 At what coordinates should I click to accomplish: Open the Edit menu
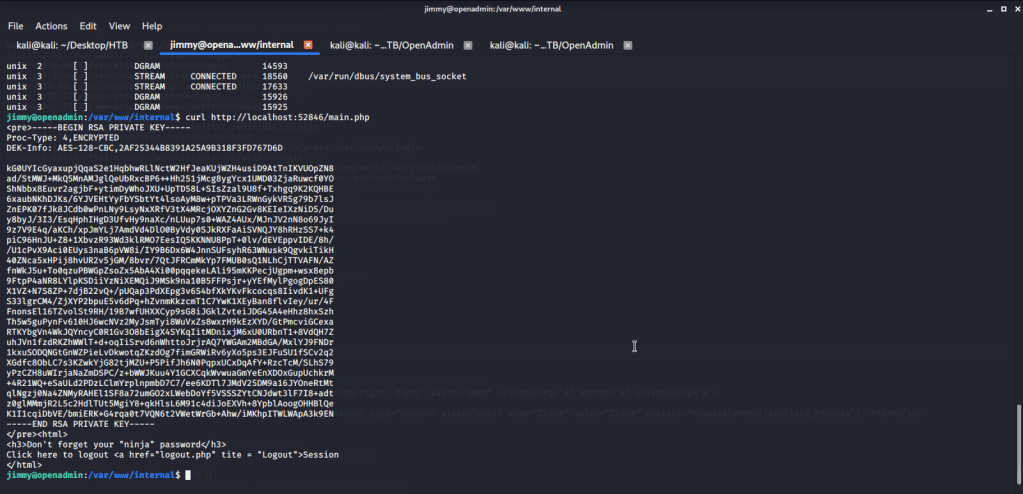coord(89,25)
